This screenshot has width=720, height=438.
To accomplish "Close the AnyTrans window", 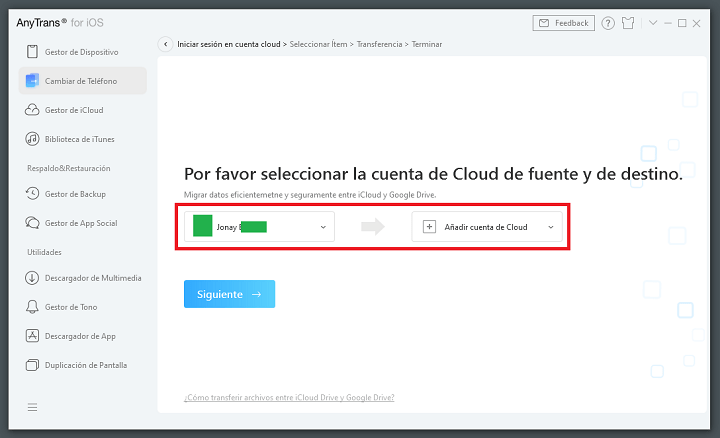I will point(697,23).
